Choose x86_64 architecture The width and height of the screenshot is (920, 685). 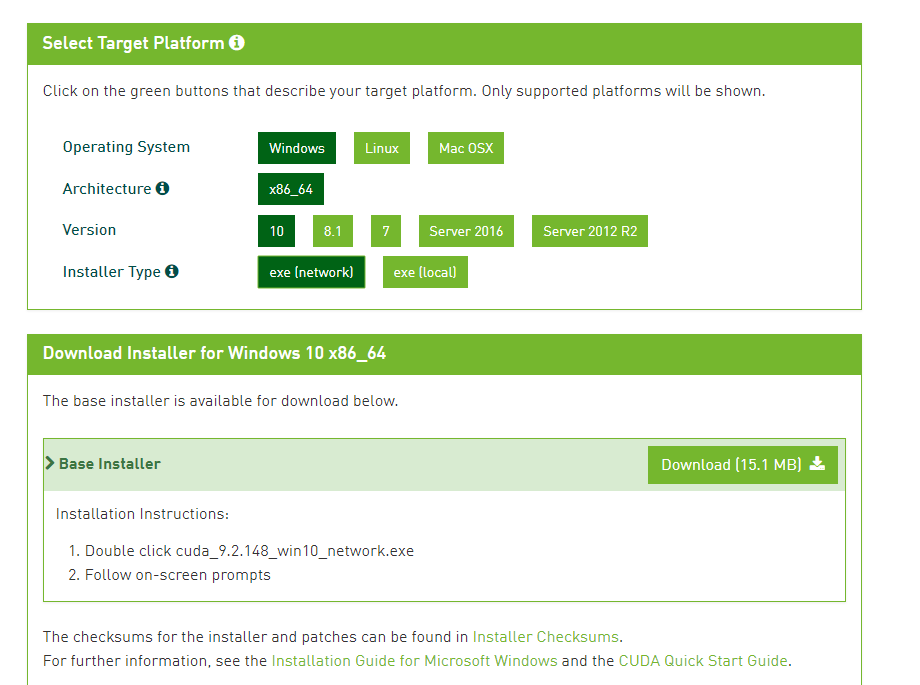[291, 189]
